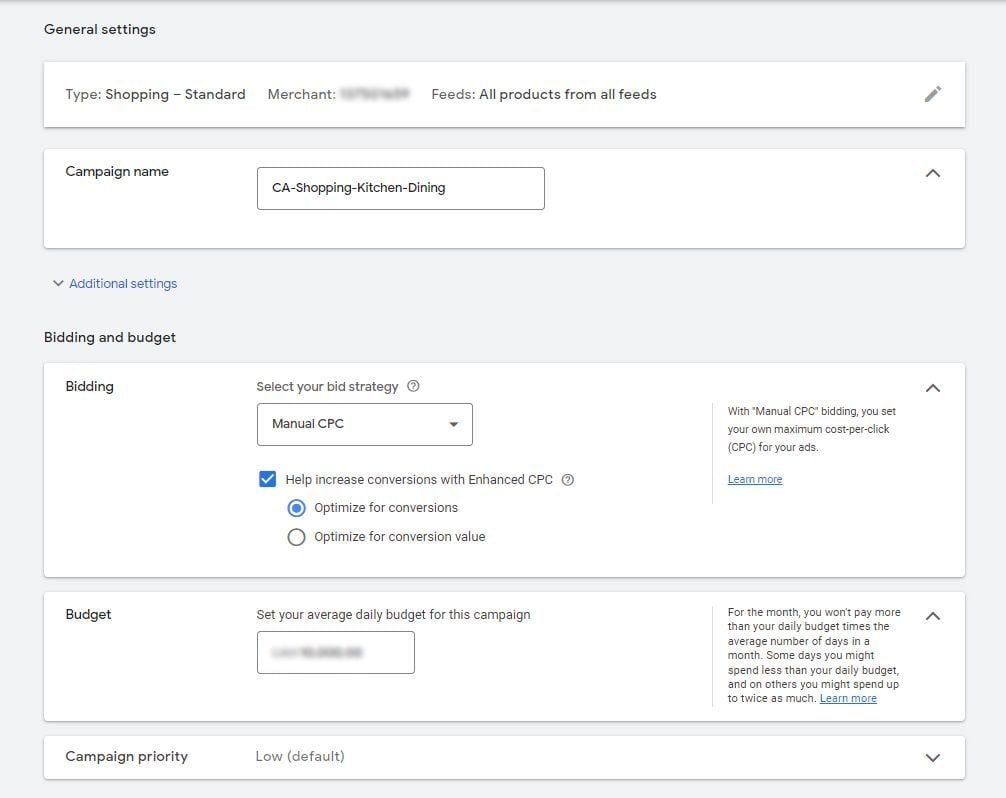Open Learn more about Manual CPC bidding
The image size is (1006, 798).
coord(754,479)
